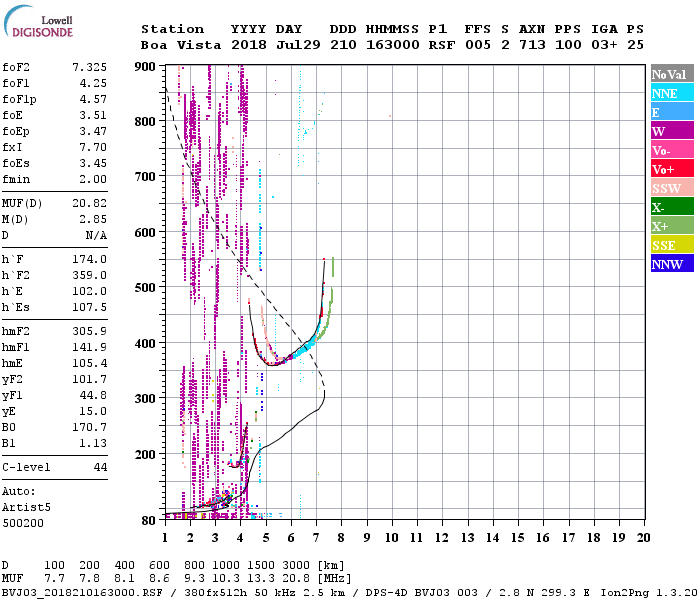Click the B0 value 170.7
Image resolution: width=700 pixels, height=600 pixels.
[x=90, y=428]
